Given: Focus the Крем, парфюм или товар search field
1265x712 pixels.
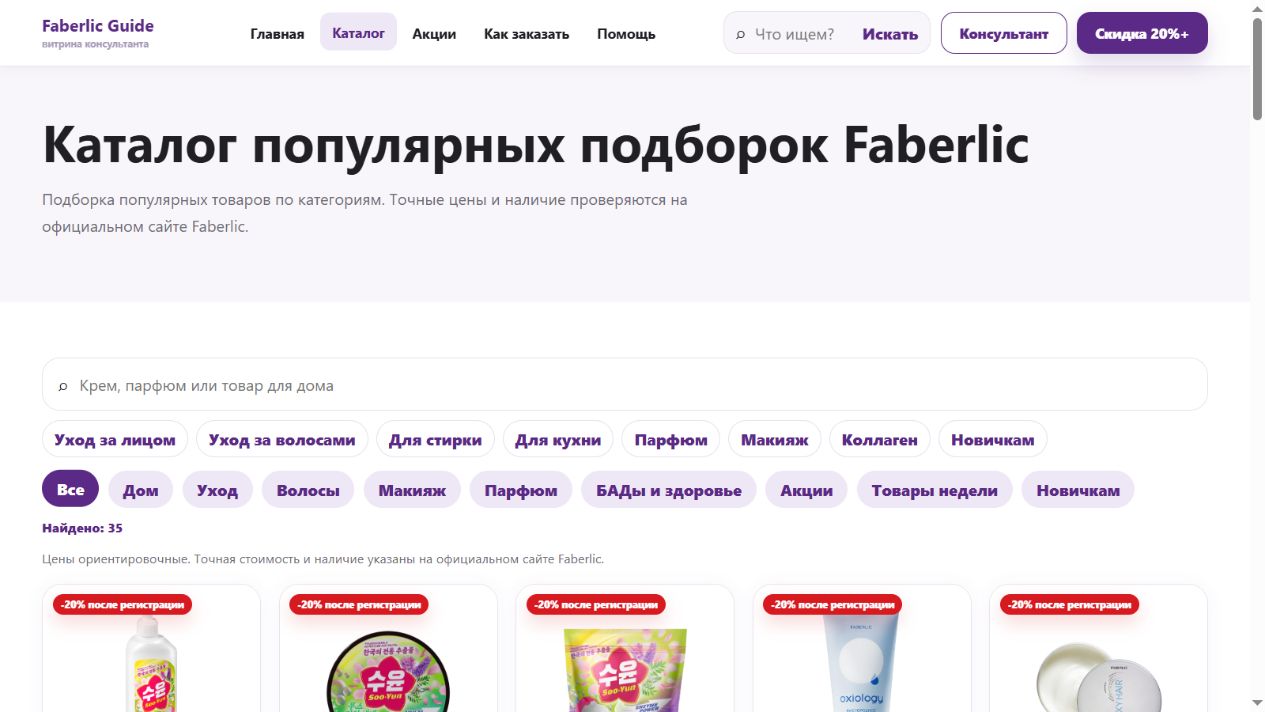Looking at the screenshot, I should pos(625,385).
